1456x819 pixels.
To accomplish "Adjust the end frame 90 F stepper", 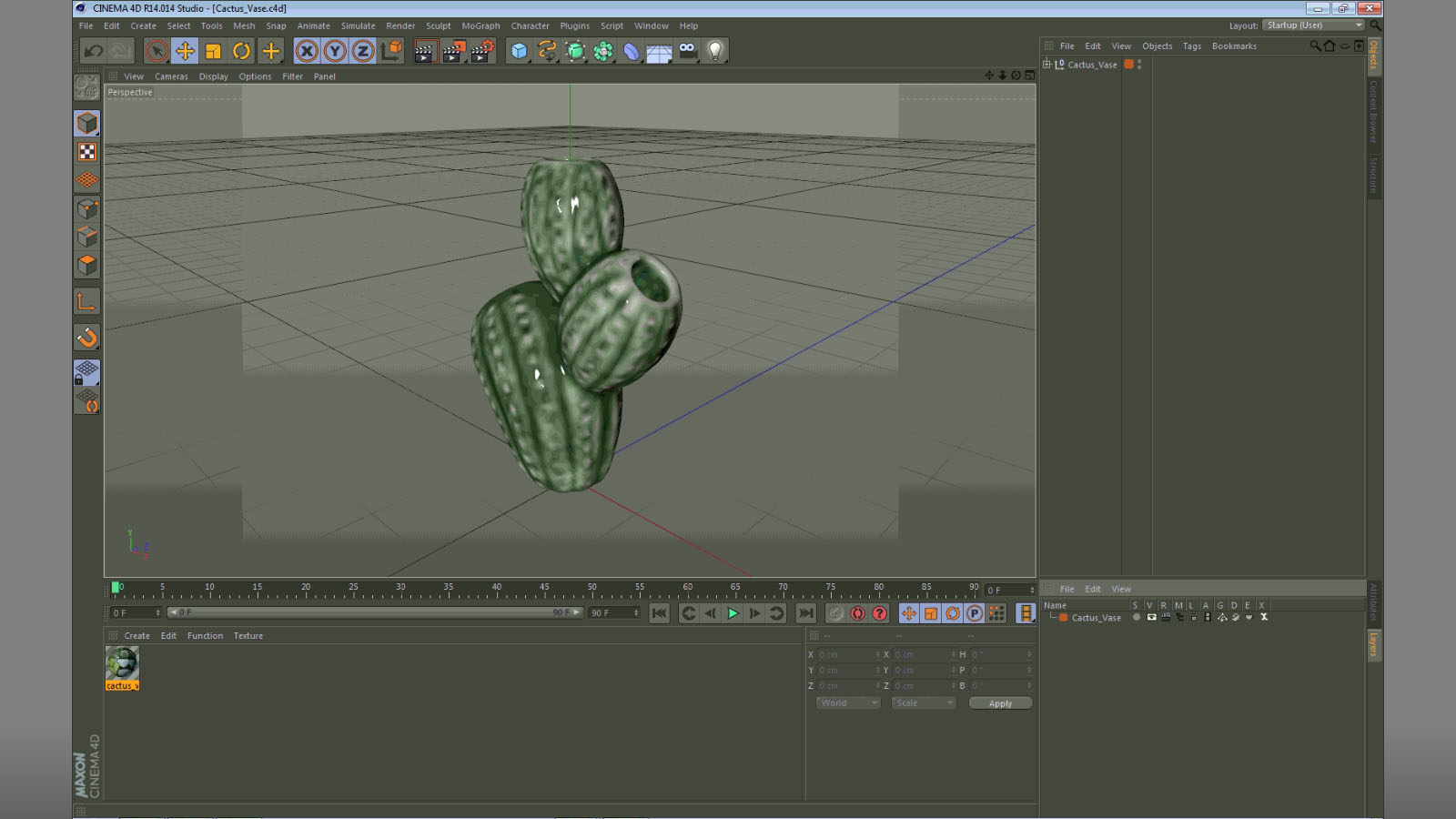I will [636, 612].
